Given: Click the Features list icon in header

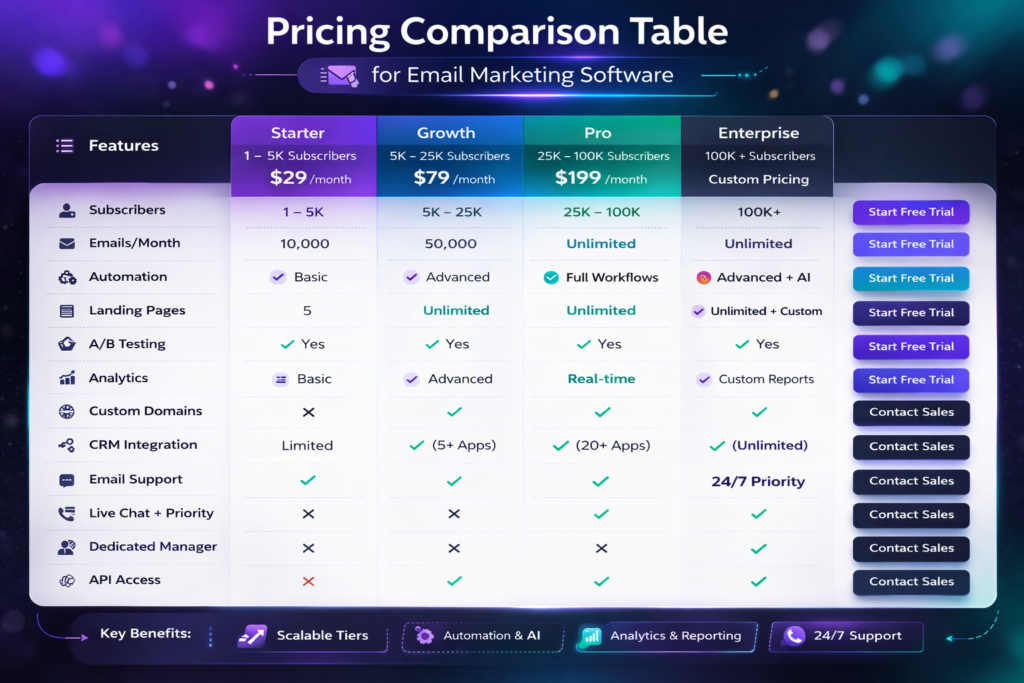Looking at the screenshot, I should tap(65, 146).
